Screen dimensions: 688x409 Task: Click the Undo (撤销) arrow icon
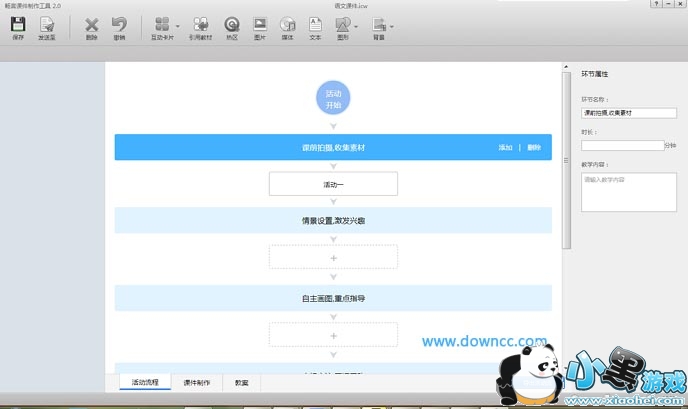point(119,24)
